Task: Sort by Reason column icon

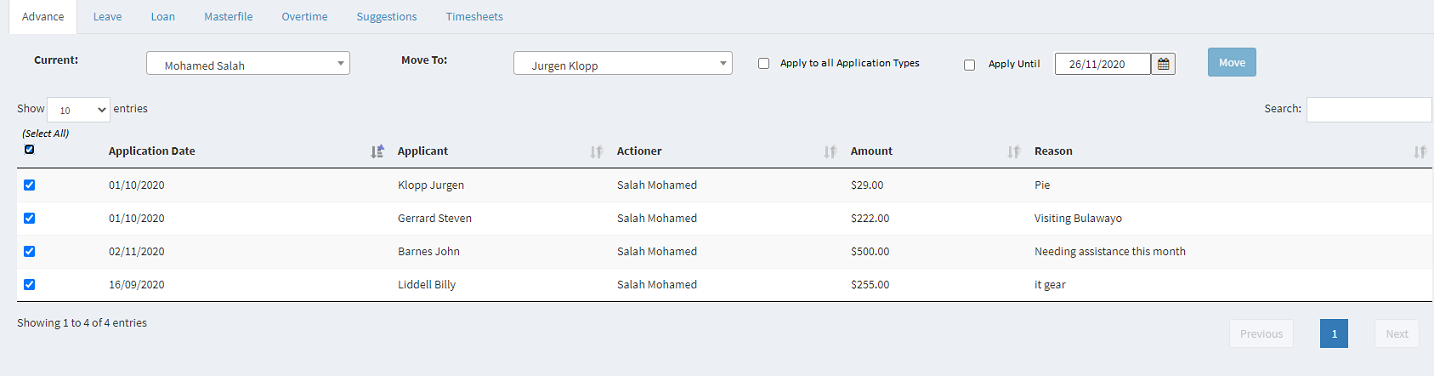Action: (x=1420, y=152)
